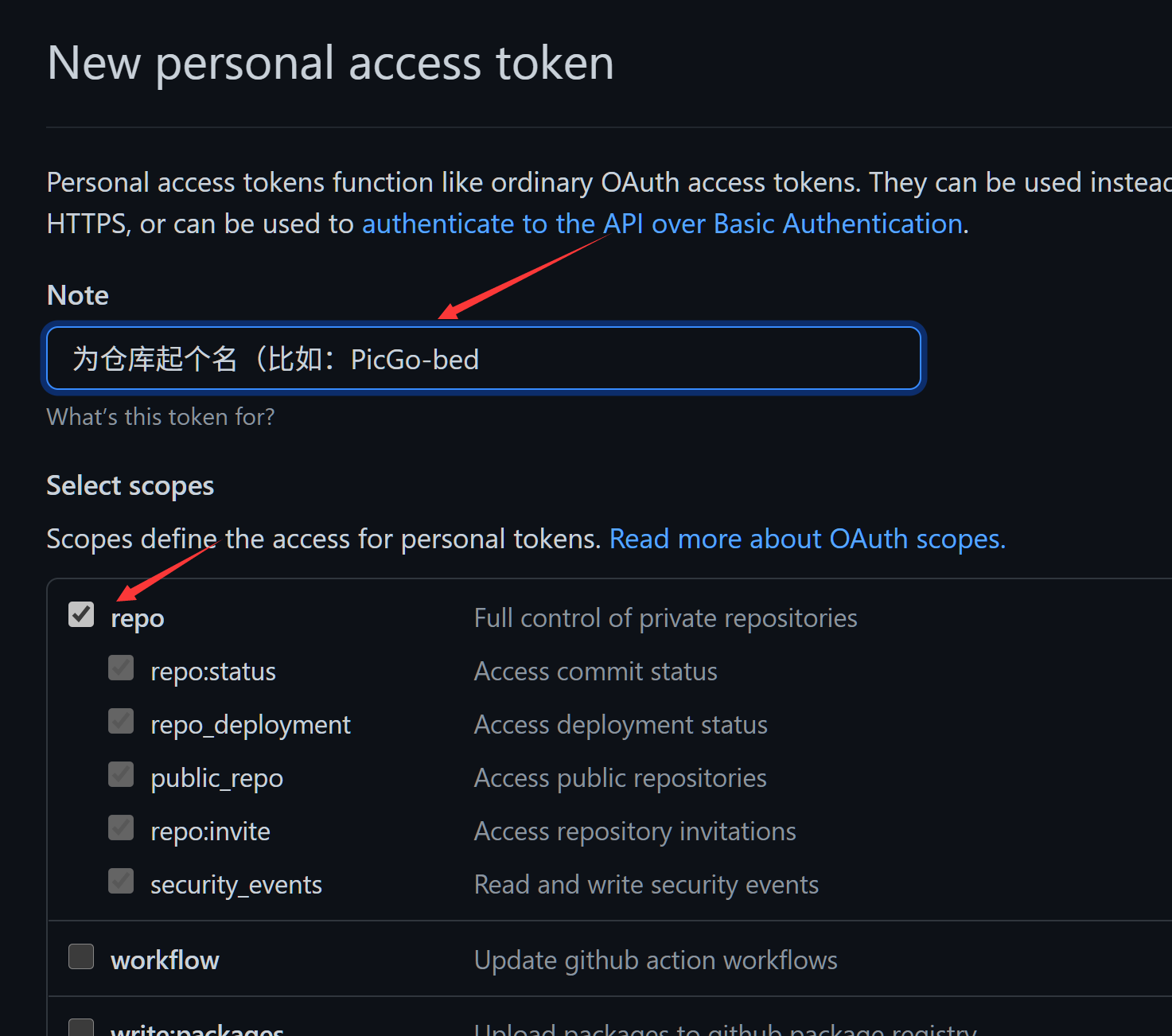Toggle the public_repo checkbox
Image resolution: width=1172 pixels, height=1036 pixels.
121,774
